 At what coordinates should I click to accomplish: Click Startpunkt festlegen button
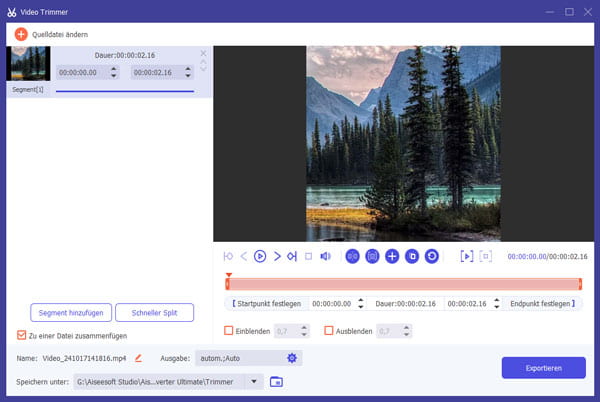(267, 303)
